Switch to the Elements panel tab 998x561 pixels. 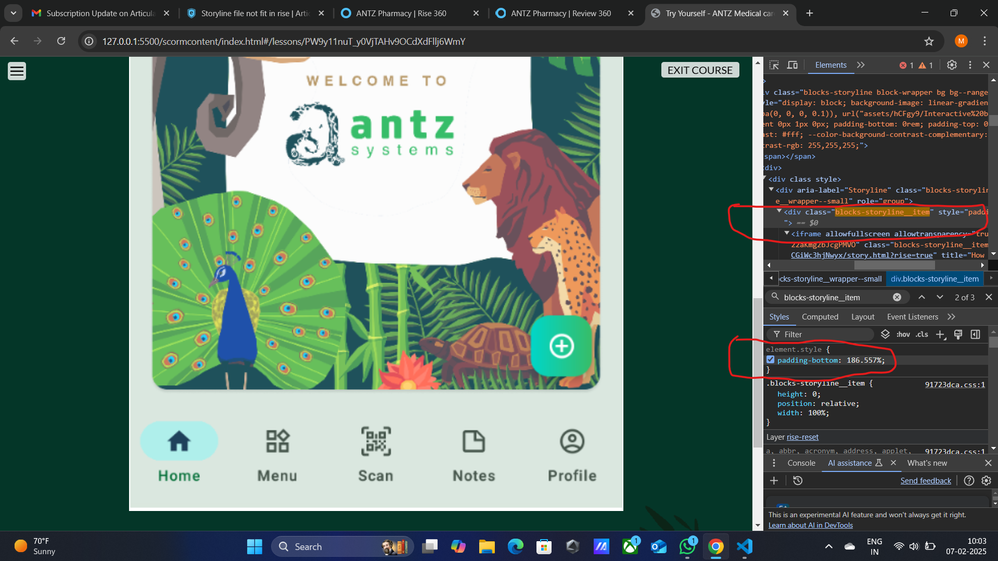click(831, 65)
